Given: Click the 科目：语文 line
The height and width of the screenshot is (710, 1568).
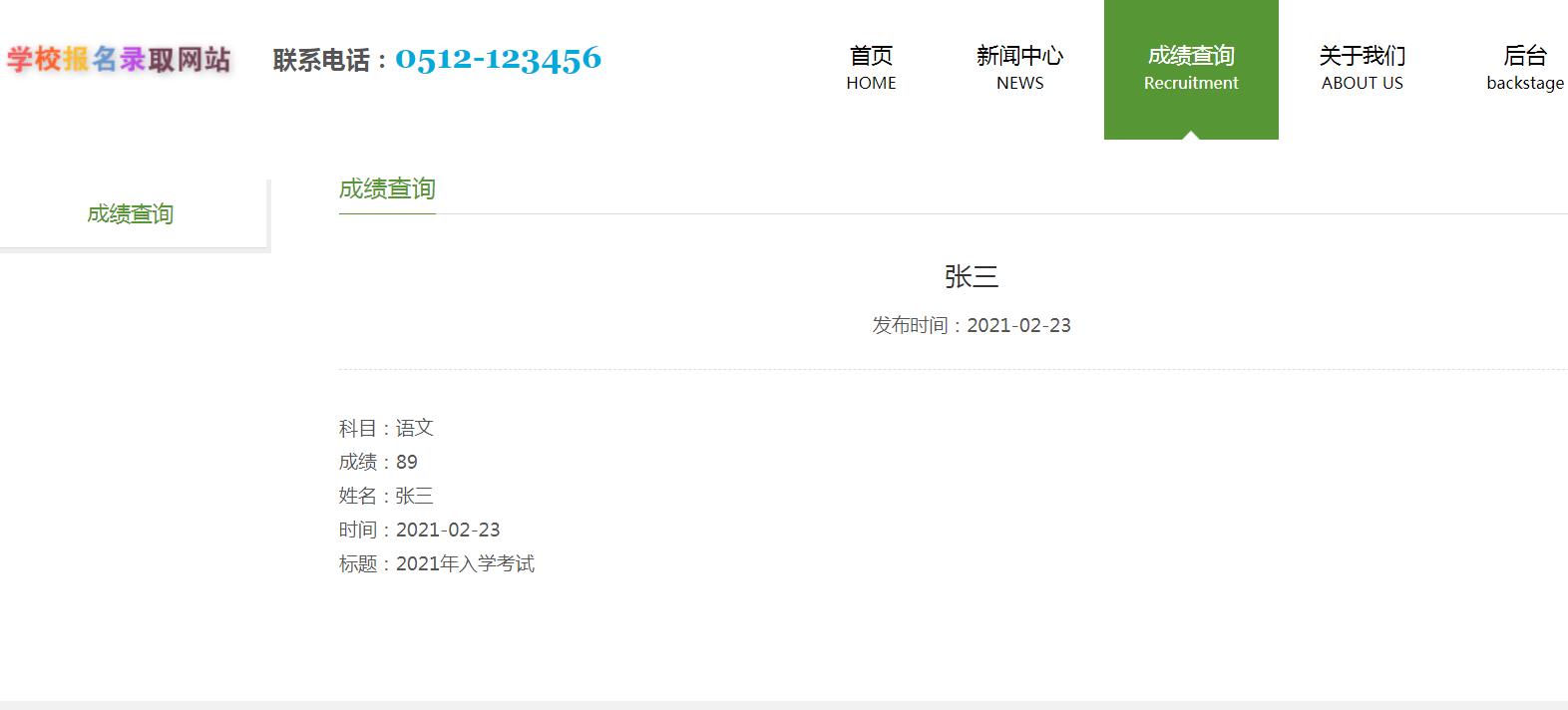Looking at the screenshot, I should pos(386,428).
